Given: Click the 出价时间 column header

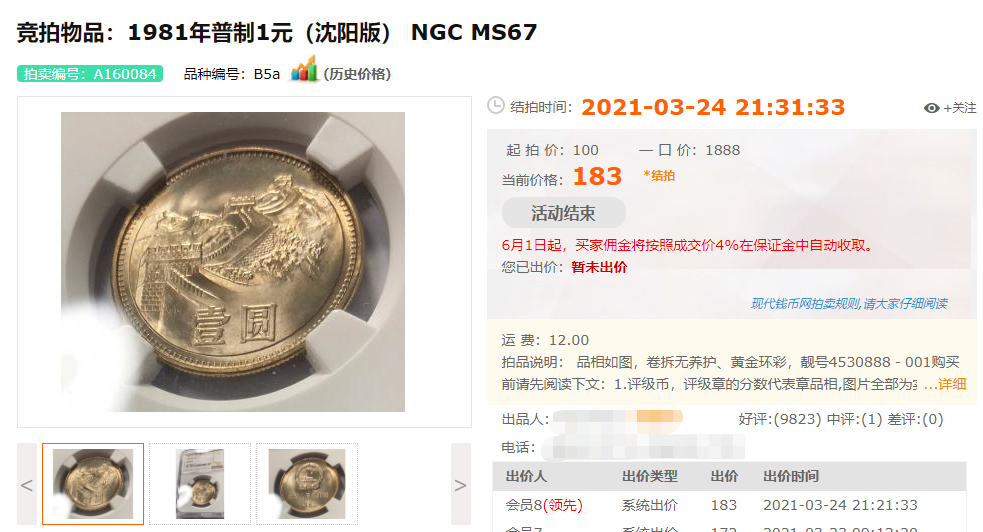Looking at the screenshot, I should pos(791,477).
